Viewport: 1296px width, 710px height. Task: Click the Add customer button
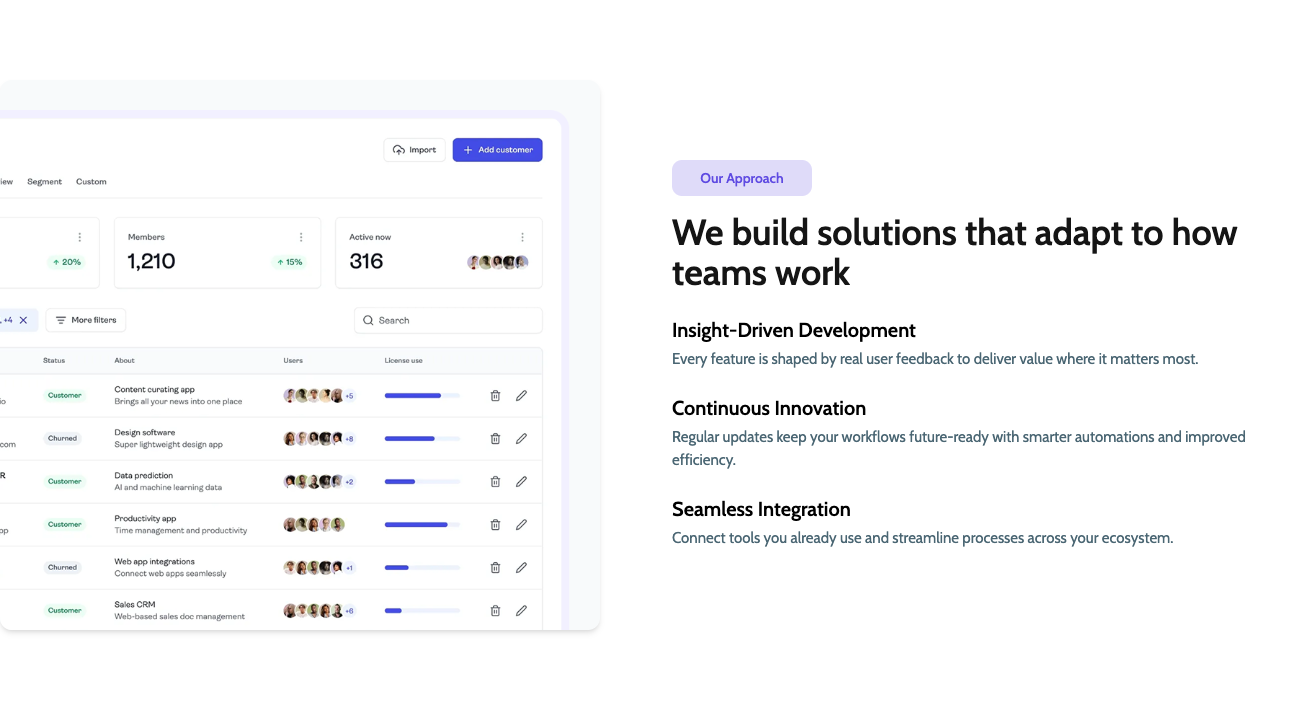(497, 150)
